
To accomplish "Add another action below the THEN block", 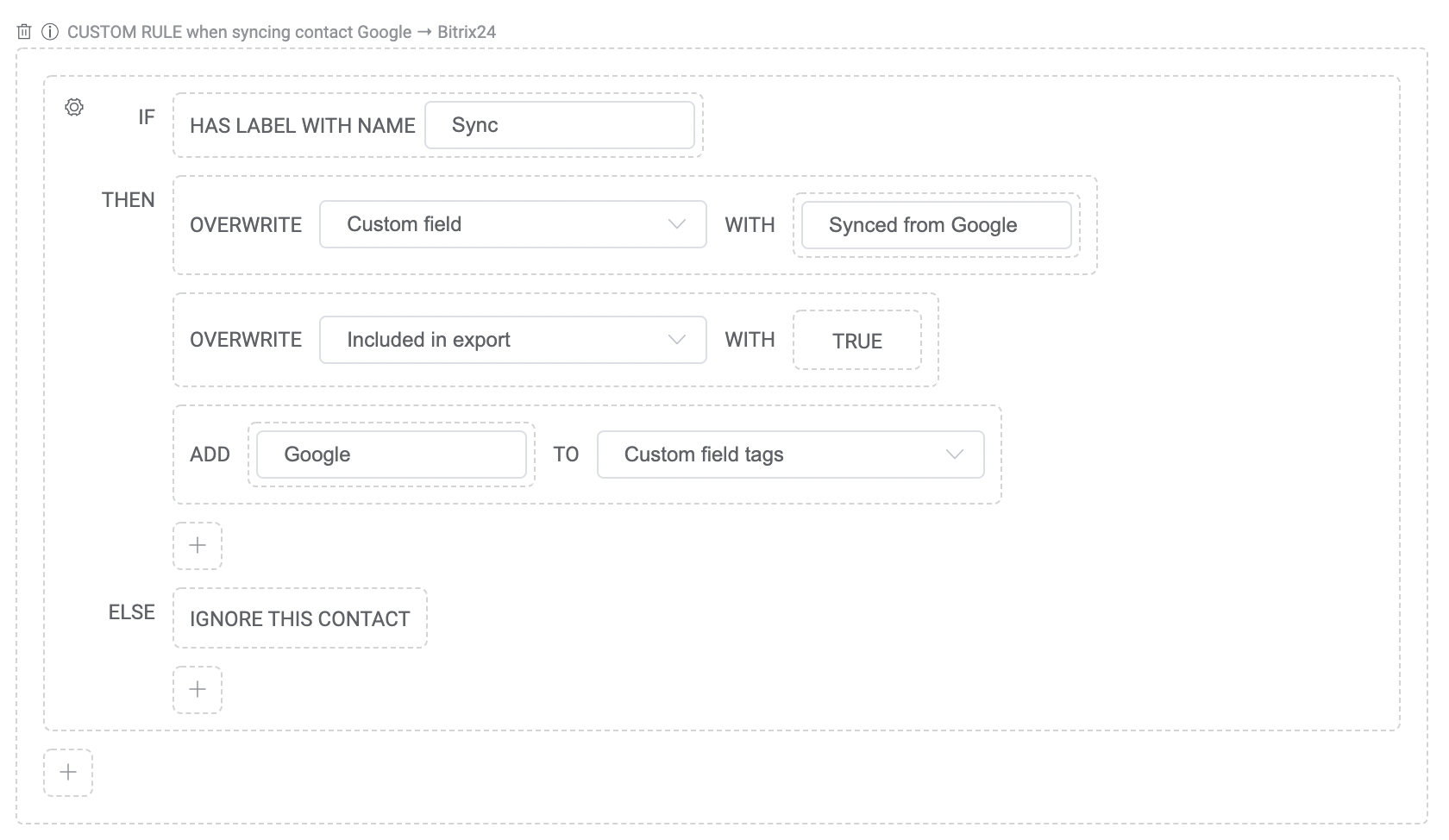I will (198, 545).
